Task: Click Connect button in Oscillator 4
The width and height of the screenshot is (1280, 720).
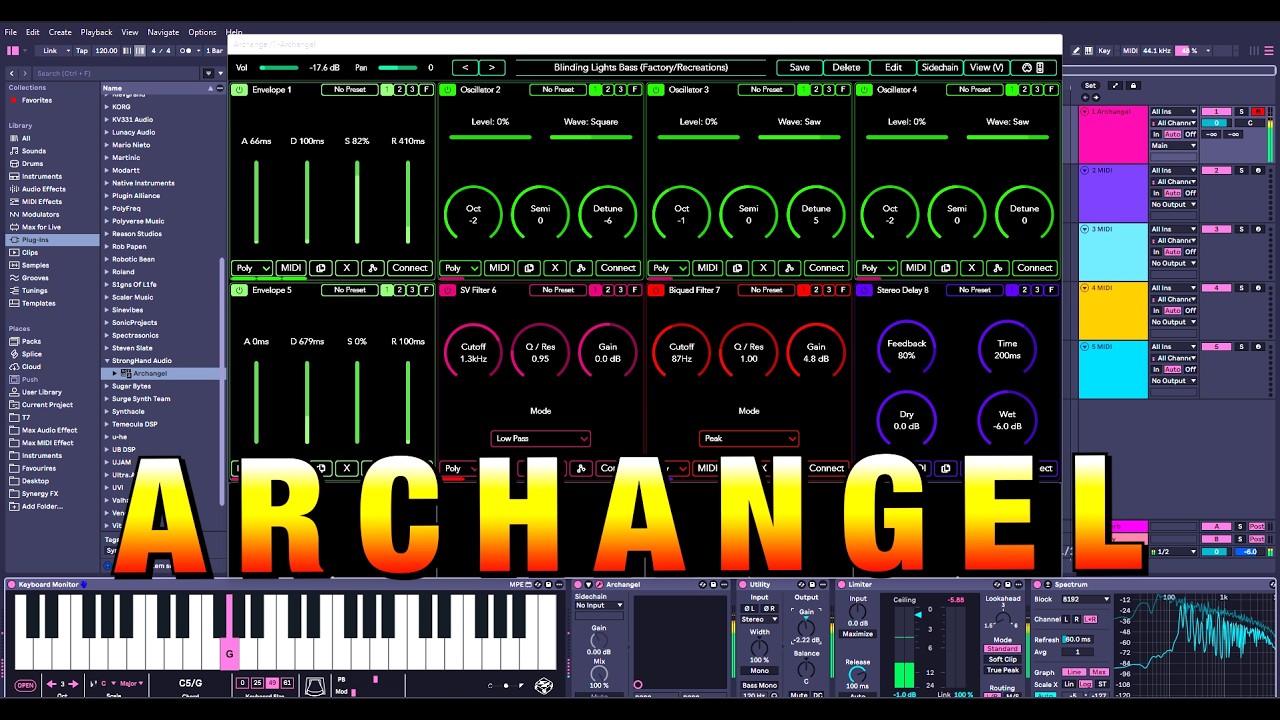Action: click(1034, 268)
